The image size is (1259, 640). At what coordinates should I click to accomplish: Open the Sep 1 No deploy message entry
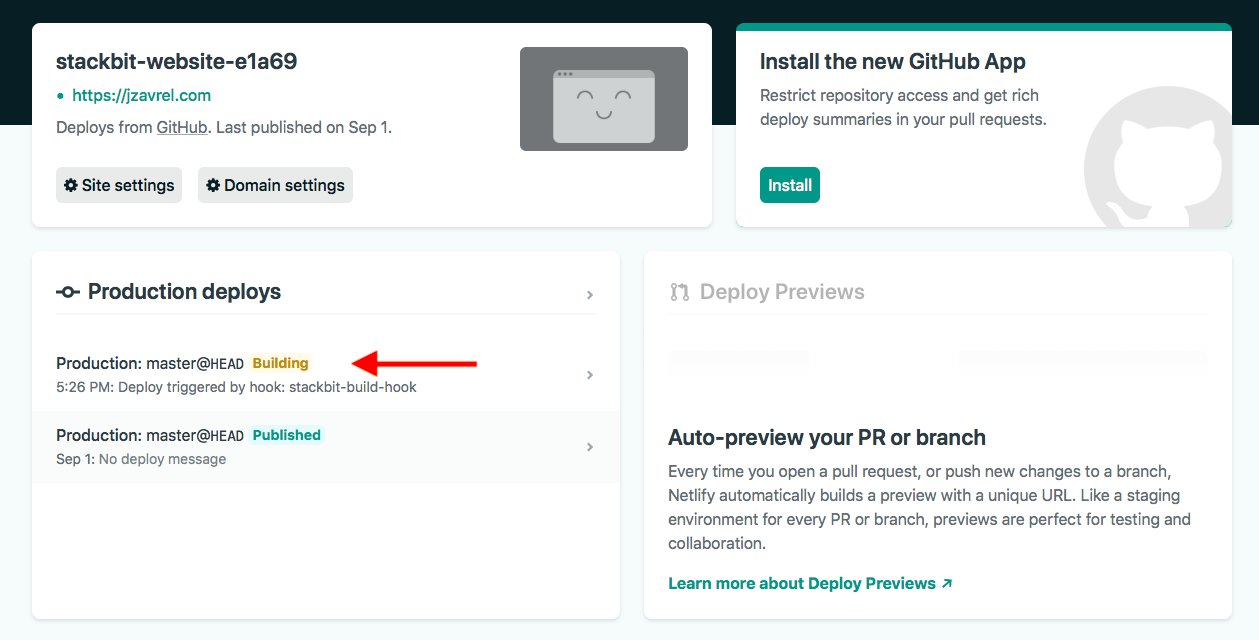[x=326, y=447]
